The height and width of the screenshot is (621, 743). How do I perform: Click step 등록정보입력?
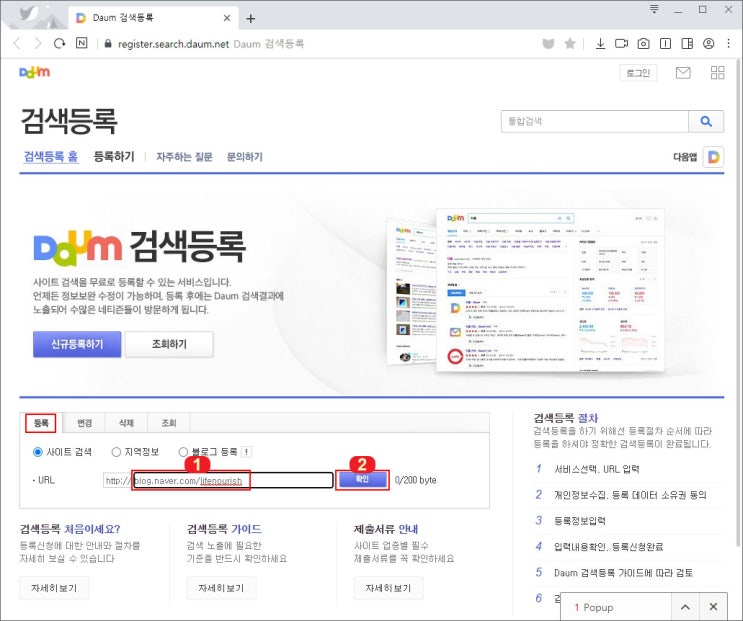[580, 521]
